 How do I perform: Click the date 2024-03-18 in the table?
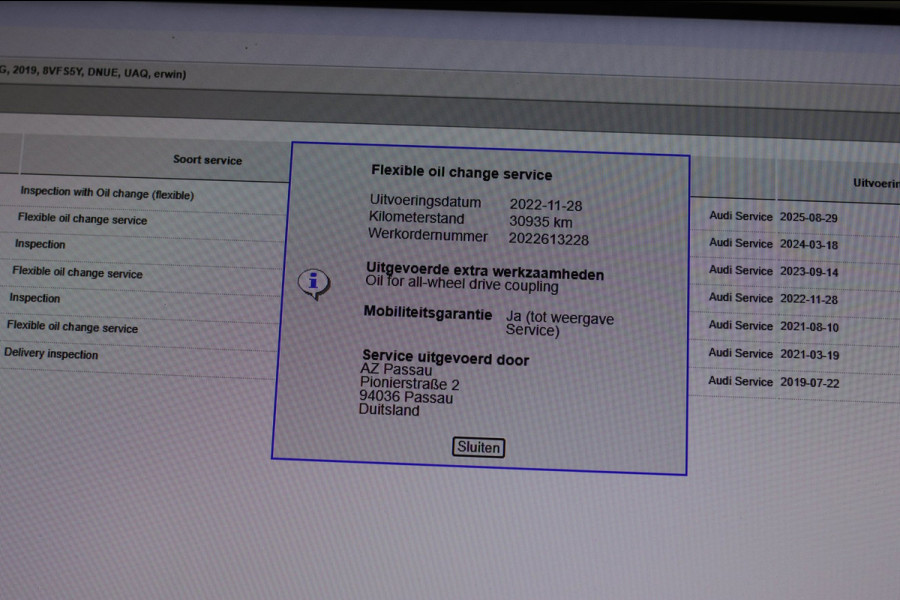(809, 245)
